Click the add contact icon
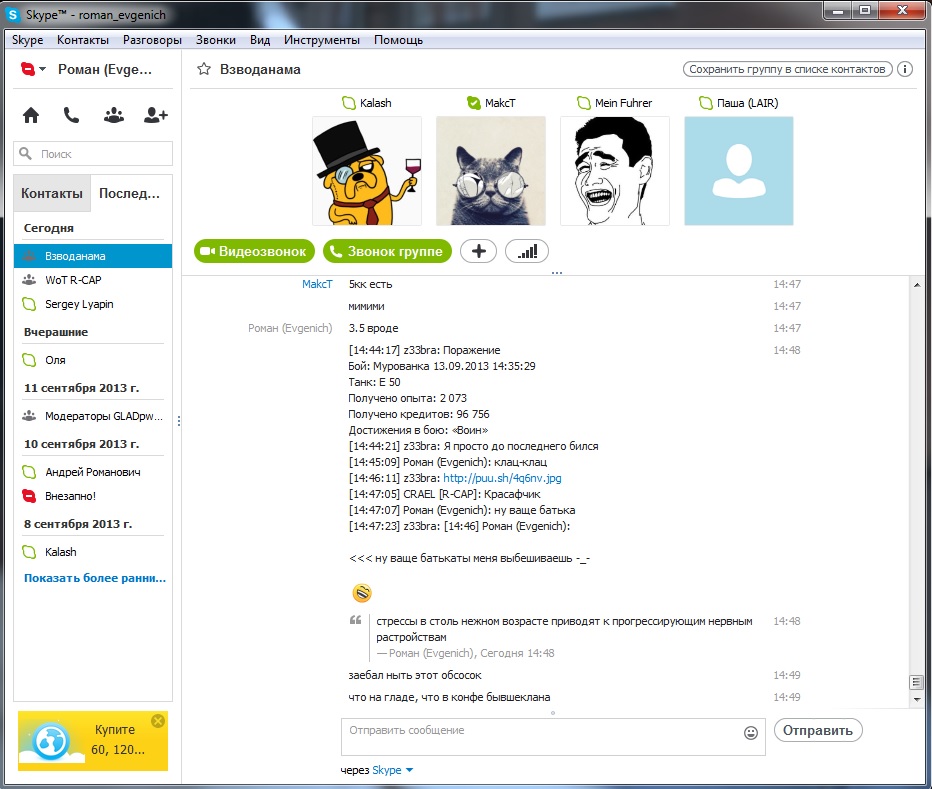Image resolution: width=932 pixels, height=789 pixels. tap(155, 115)
